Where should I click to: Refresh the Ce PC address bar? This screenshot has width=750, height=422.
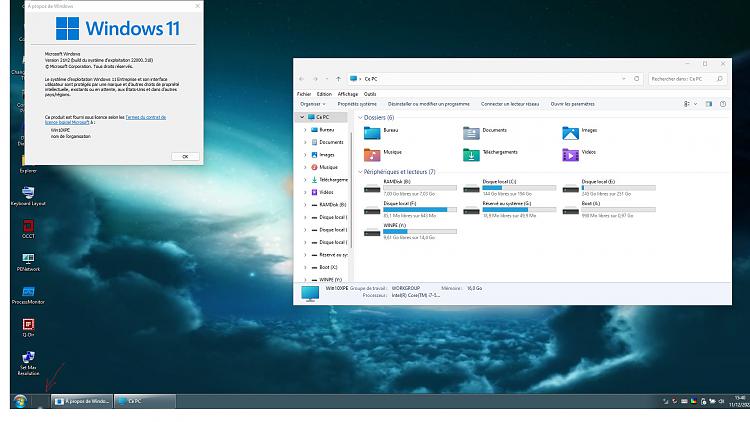(637, 78)
